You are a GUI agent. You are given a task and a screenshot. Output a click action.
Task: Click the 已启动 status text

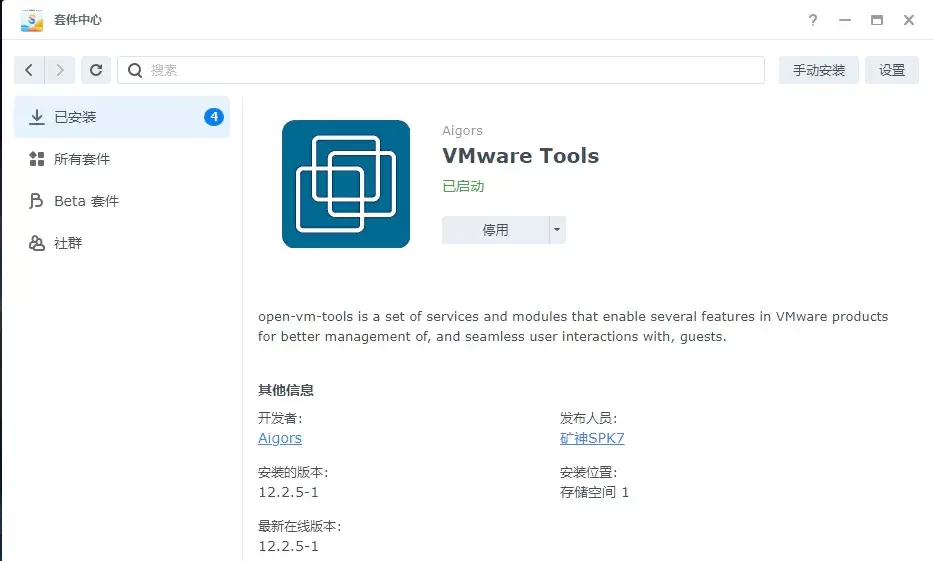[x=463, y=186]
